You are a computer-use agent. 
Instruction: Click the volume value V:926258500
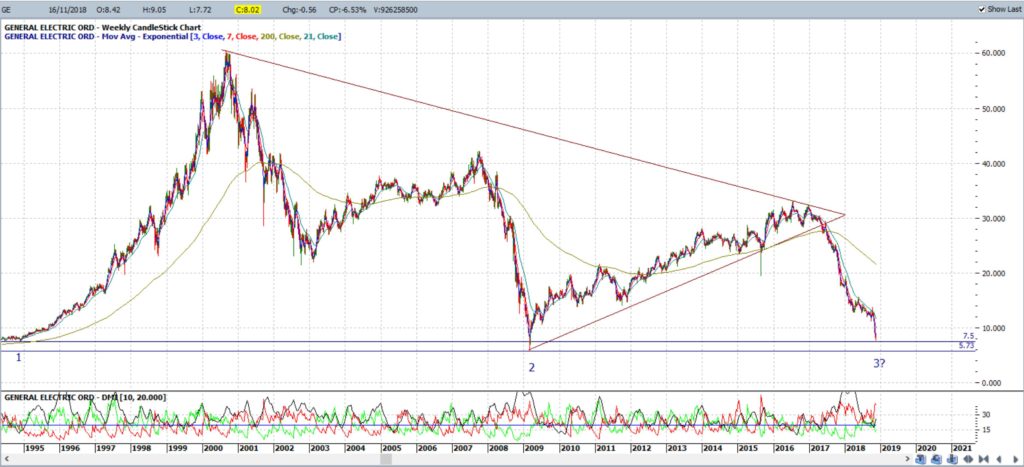395,10
